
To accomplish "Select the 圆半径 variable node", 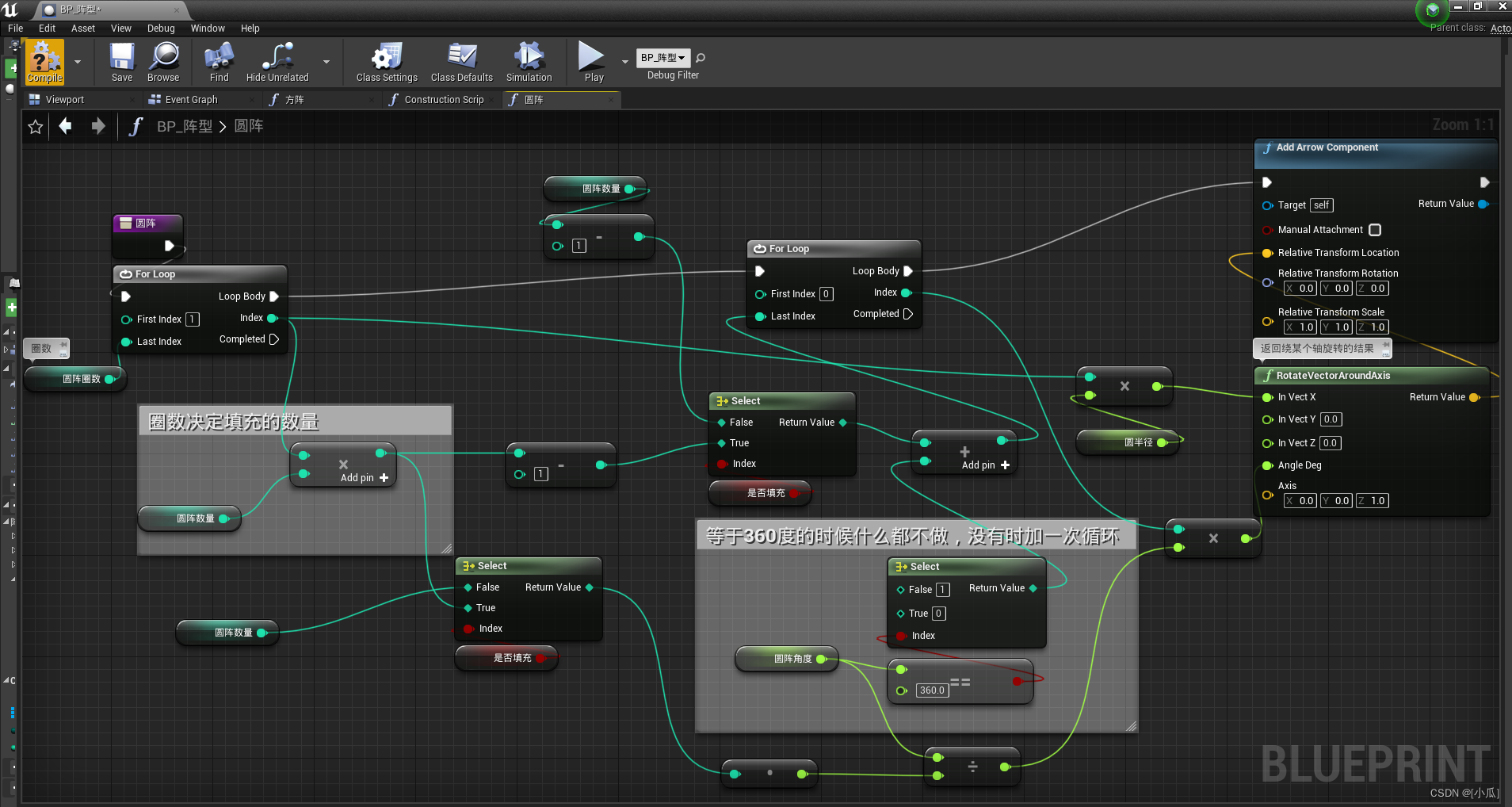I will click(1128, 442).
